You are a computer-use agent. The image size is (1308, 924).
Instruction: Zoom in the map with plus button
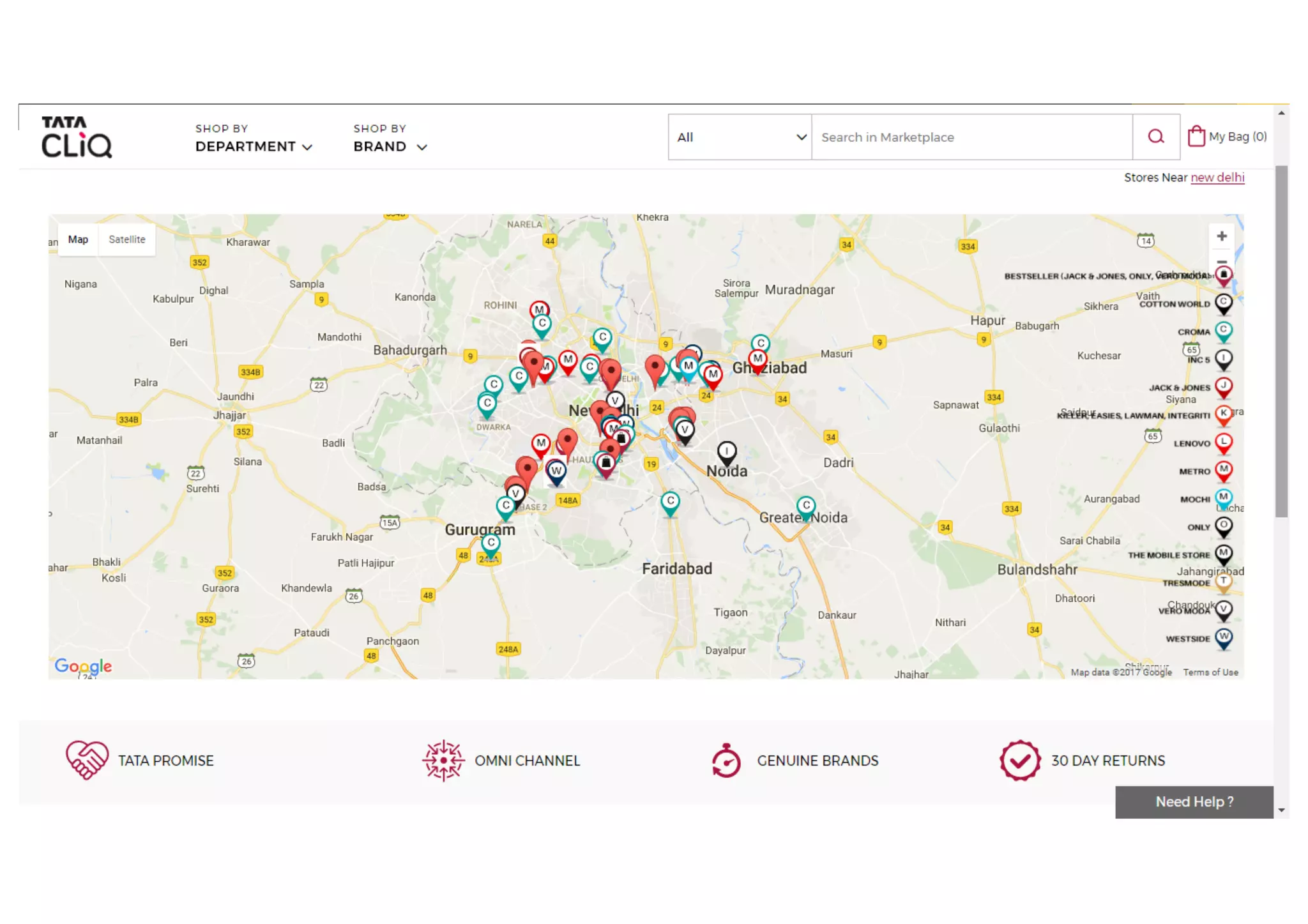[1221, 236]
